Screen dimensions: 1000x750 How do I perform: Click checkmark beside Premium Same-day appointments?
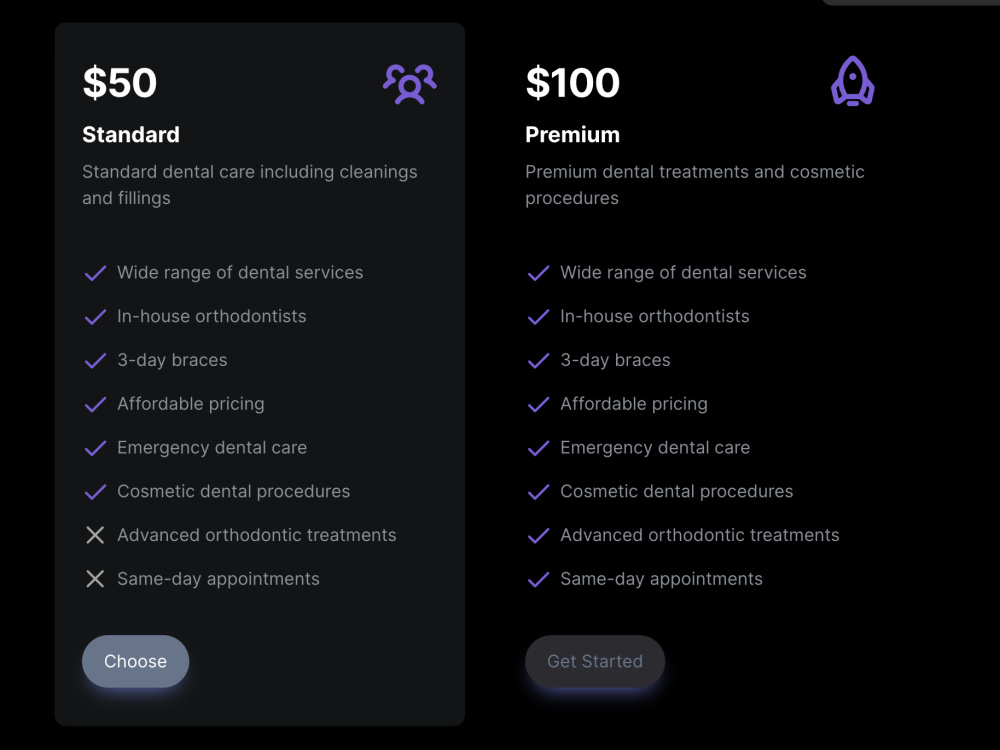point(538,579)
